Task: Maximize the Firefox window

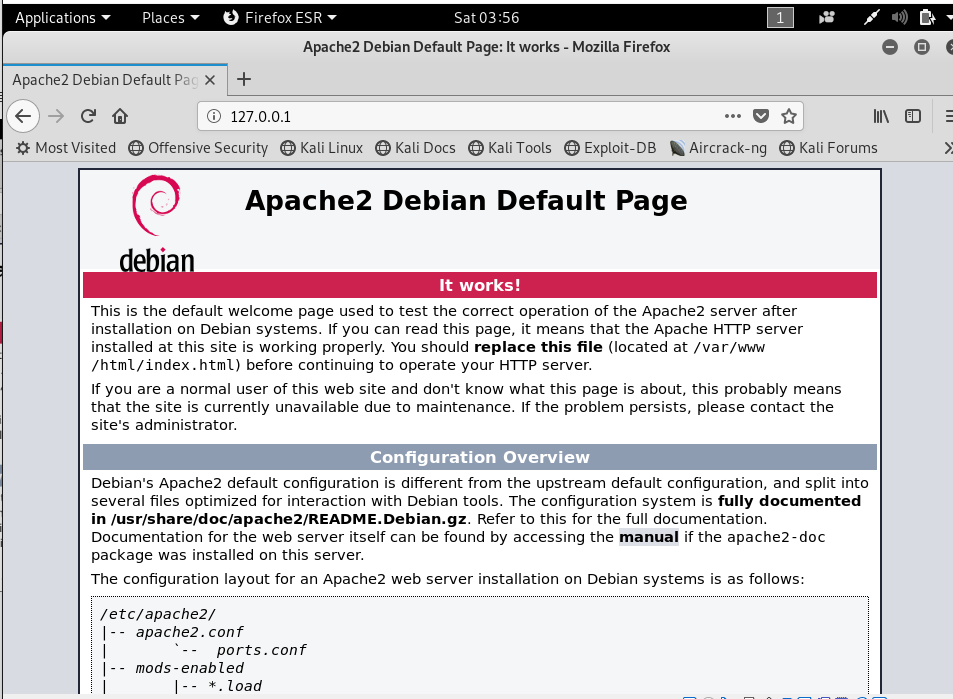Action: tap(921, 47)
